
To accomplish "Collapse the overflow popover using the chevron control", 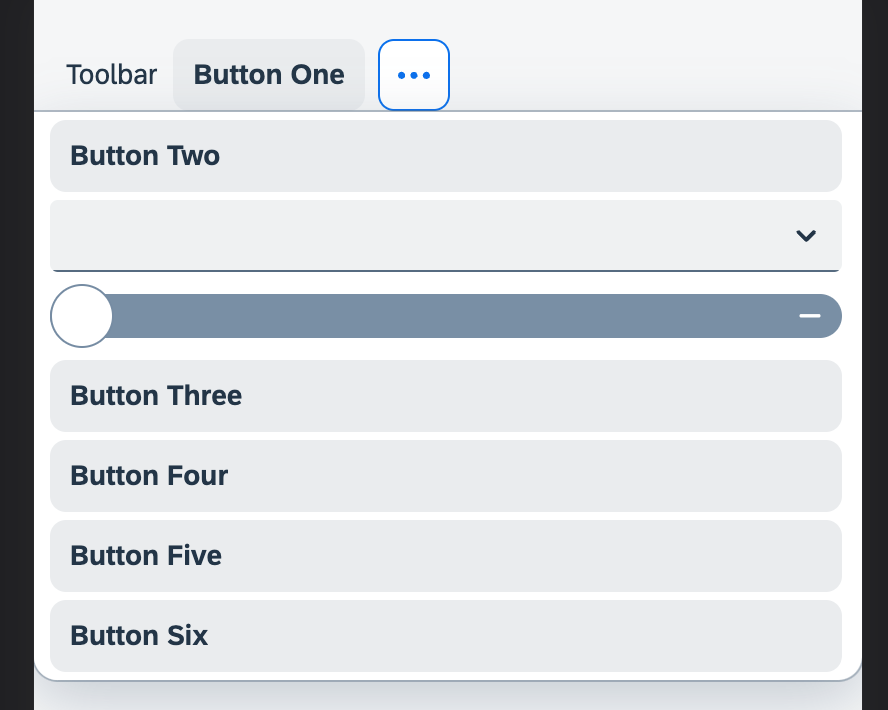I will pyautogui.click(x=805, y=236).
